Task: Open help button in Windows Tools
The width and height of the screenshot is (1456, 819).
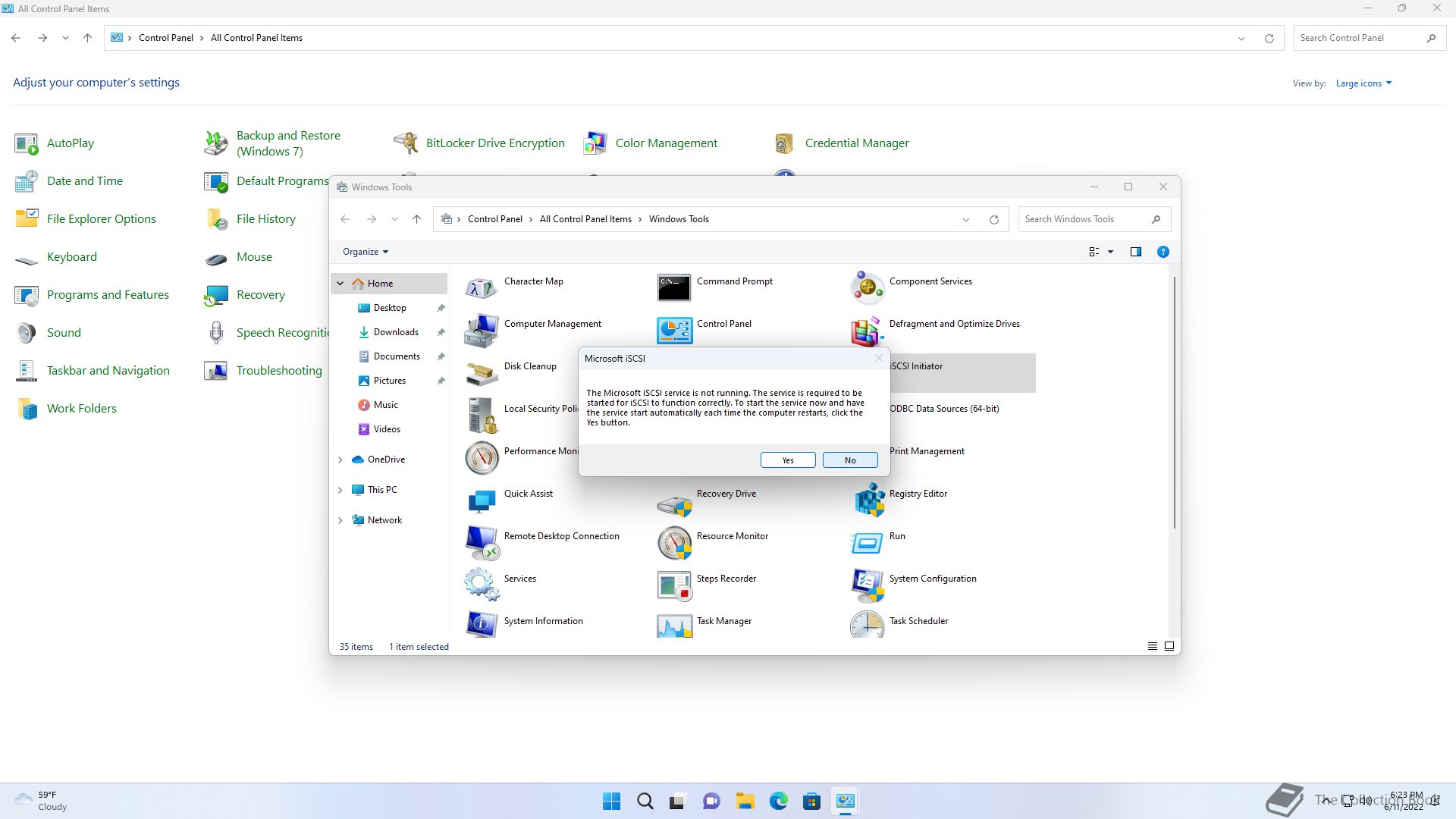Action: 1163,252
